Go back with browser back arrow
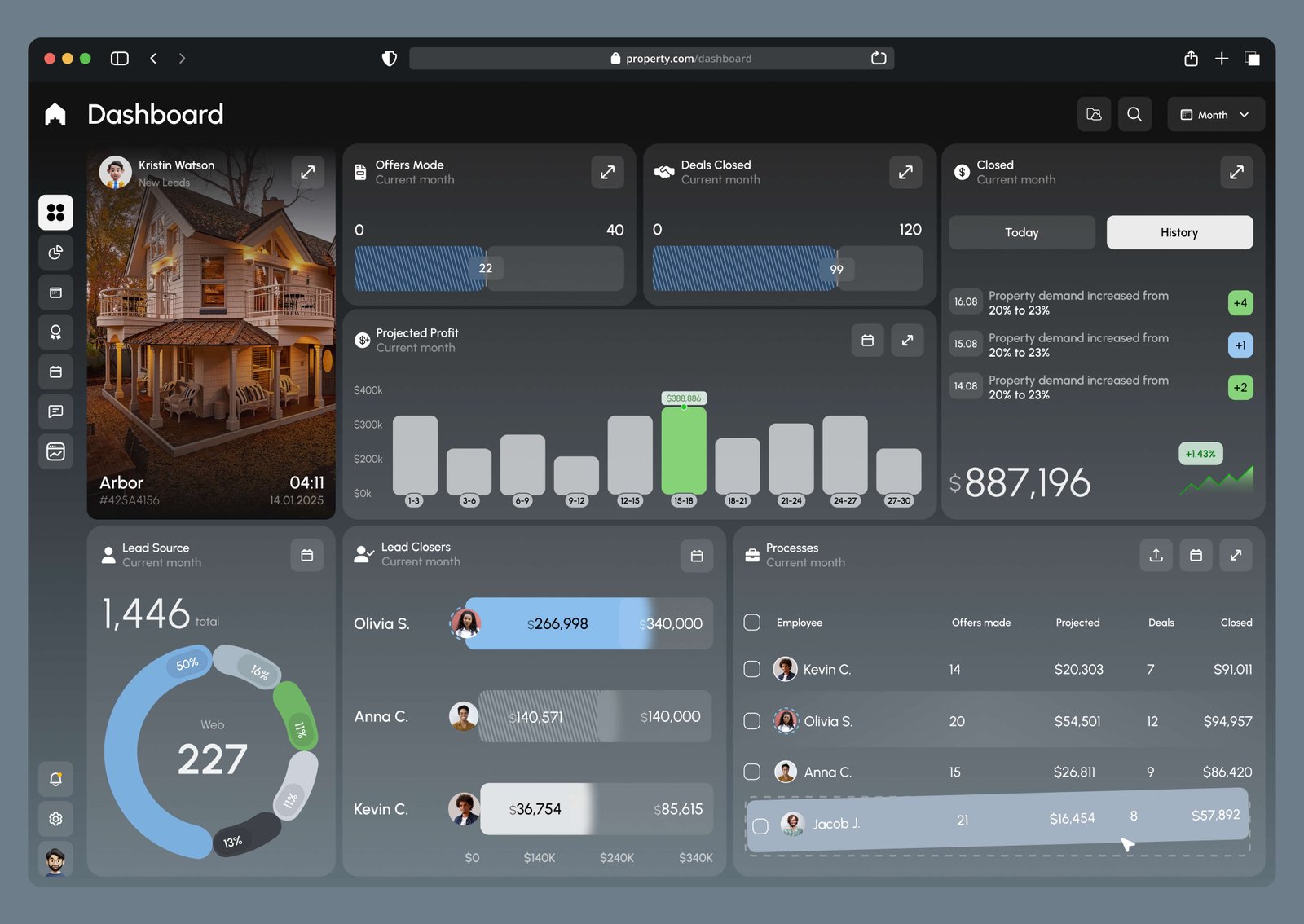This screenshot has width=1304, height=924. [x=153, y=59]
